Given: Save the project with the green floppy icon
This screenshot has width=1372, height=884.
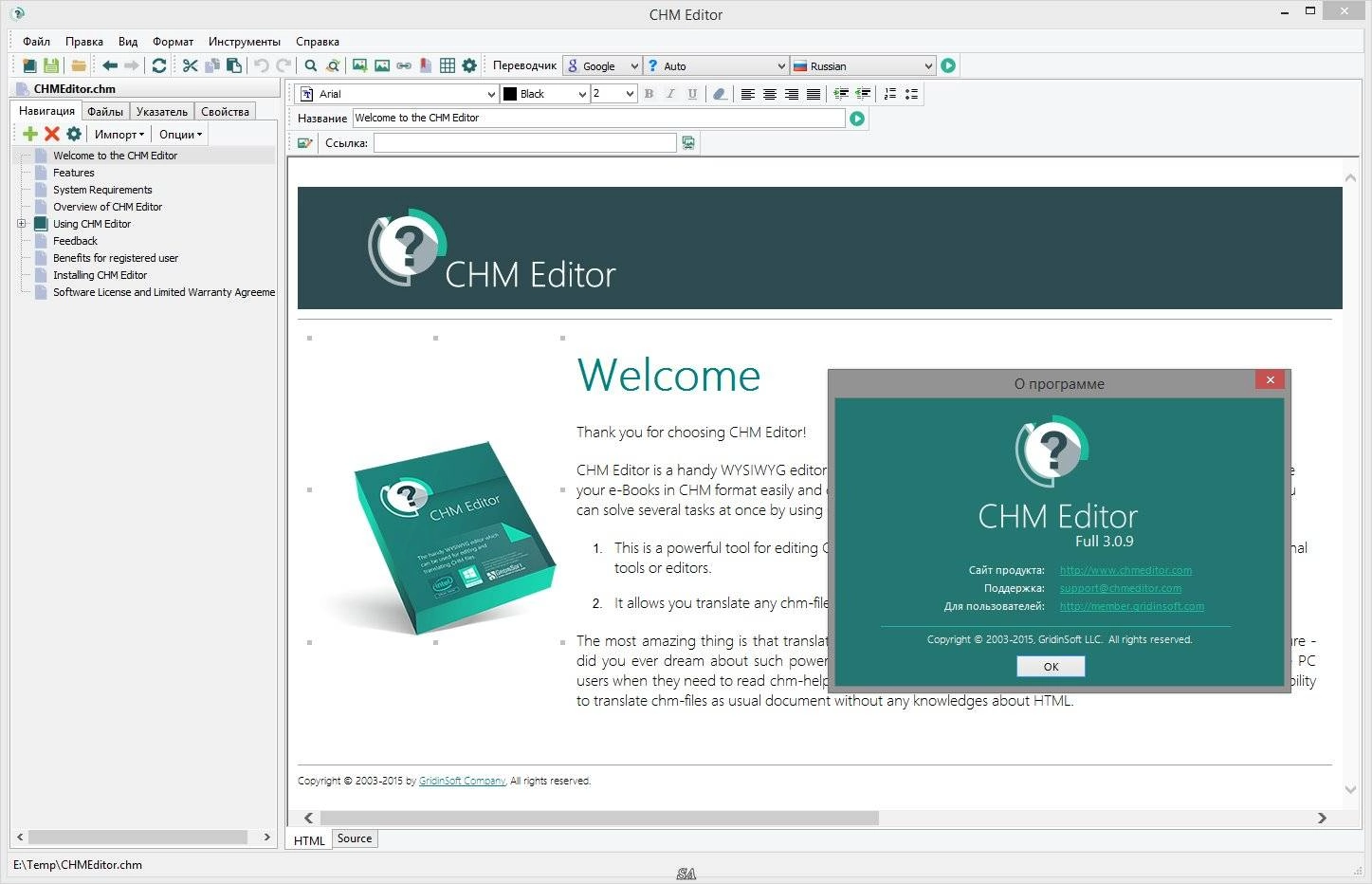Looking at the screenshot, I should pyautogui.click(x=51, y=65).
